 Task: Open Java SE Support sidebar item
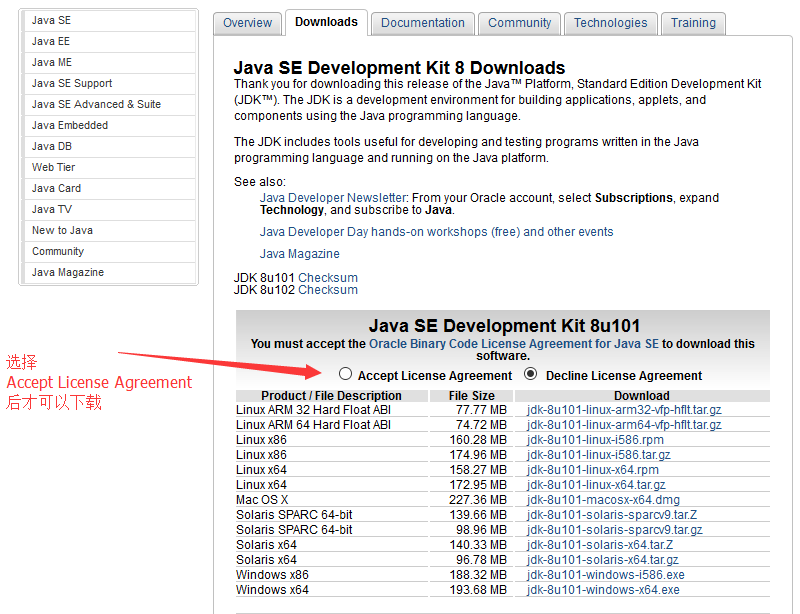tap(109, 83)
